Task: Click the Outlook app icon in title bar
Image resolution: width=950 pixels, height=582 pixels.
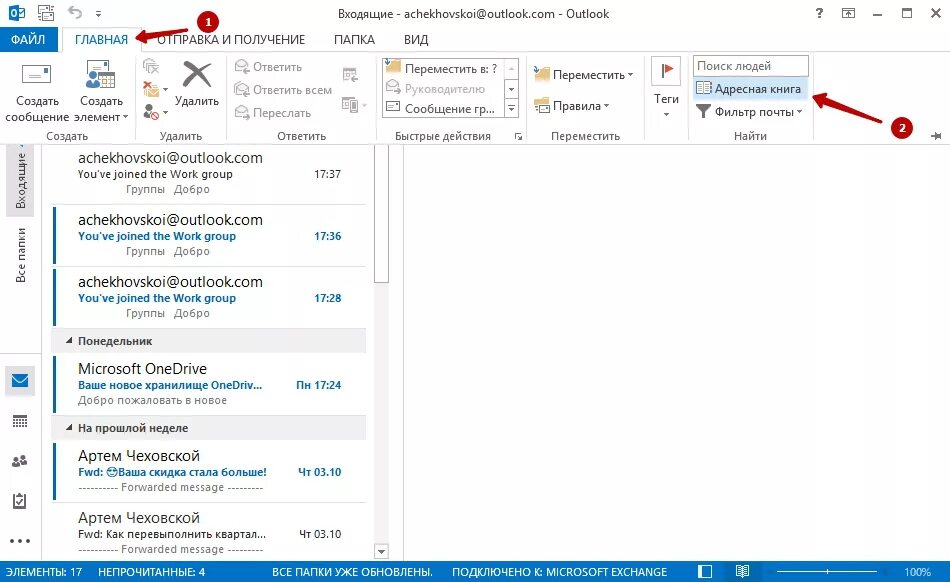Action: [x=16, y=12]
